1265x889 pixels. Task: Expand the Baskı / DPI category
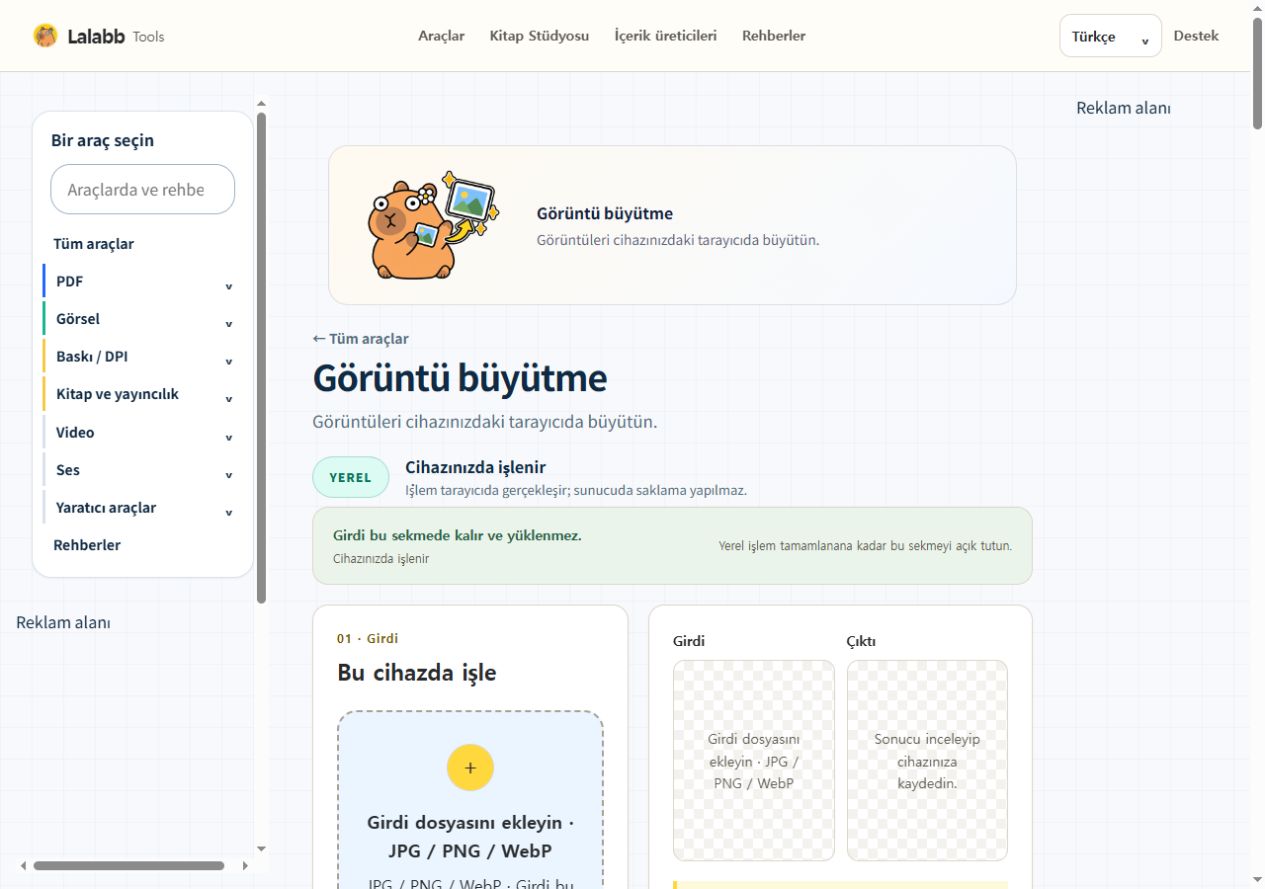tap(142, 357)
